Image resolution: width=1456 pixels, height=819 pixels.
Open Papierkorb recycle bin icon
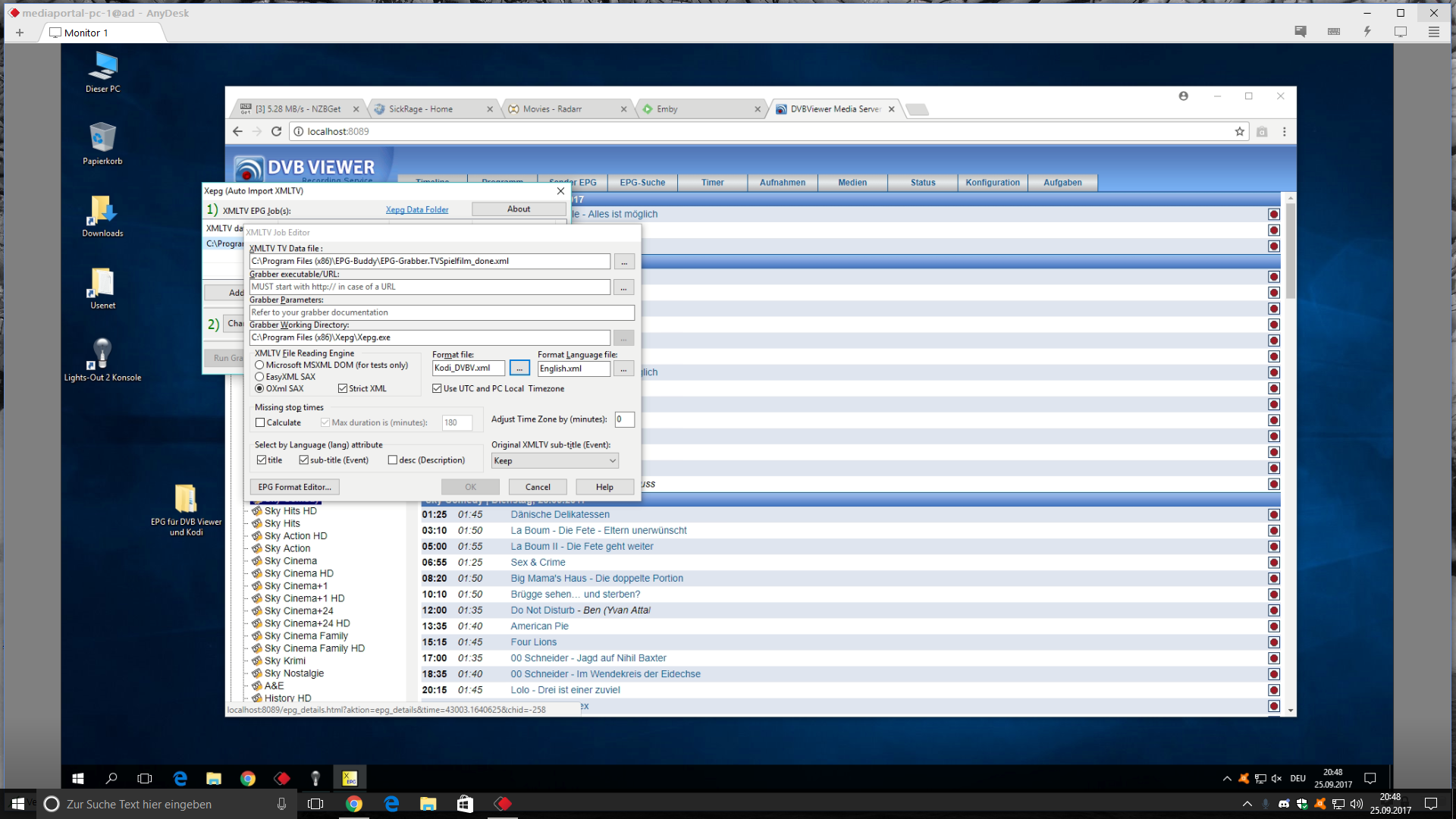[102, 143]
